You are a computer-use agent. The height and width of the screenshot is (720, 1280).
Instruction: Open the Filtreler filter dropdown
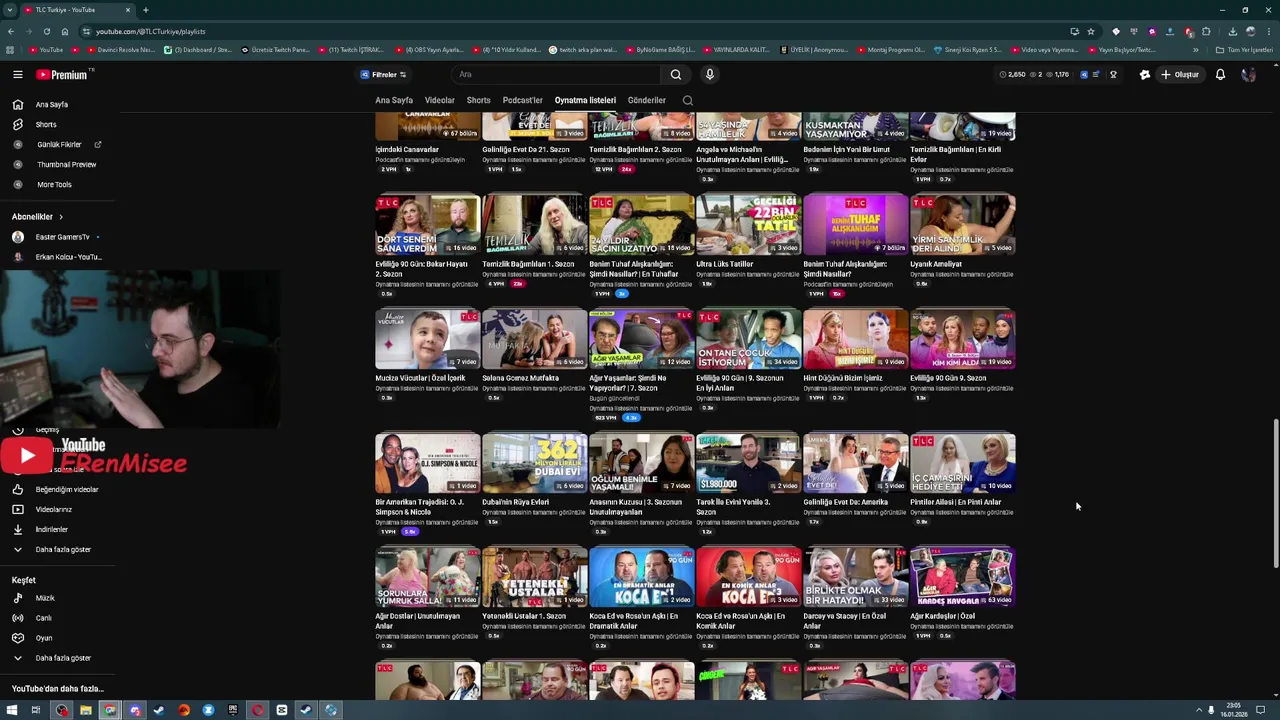pyautogui.click(x=384, y=74)
